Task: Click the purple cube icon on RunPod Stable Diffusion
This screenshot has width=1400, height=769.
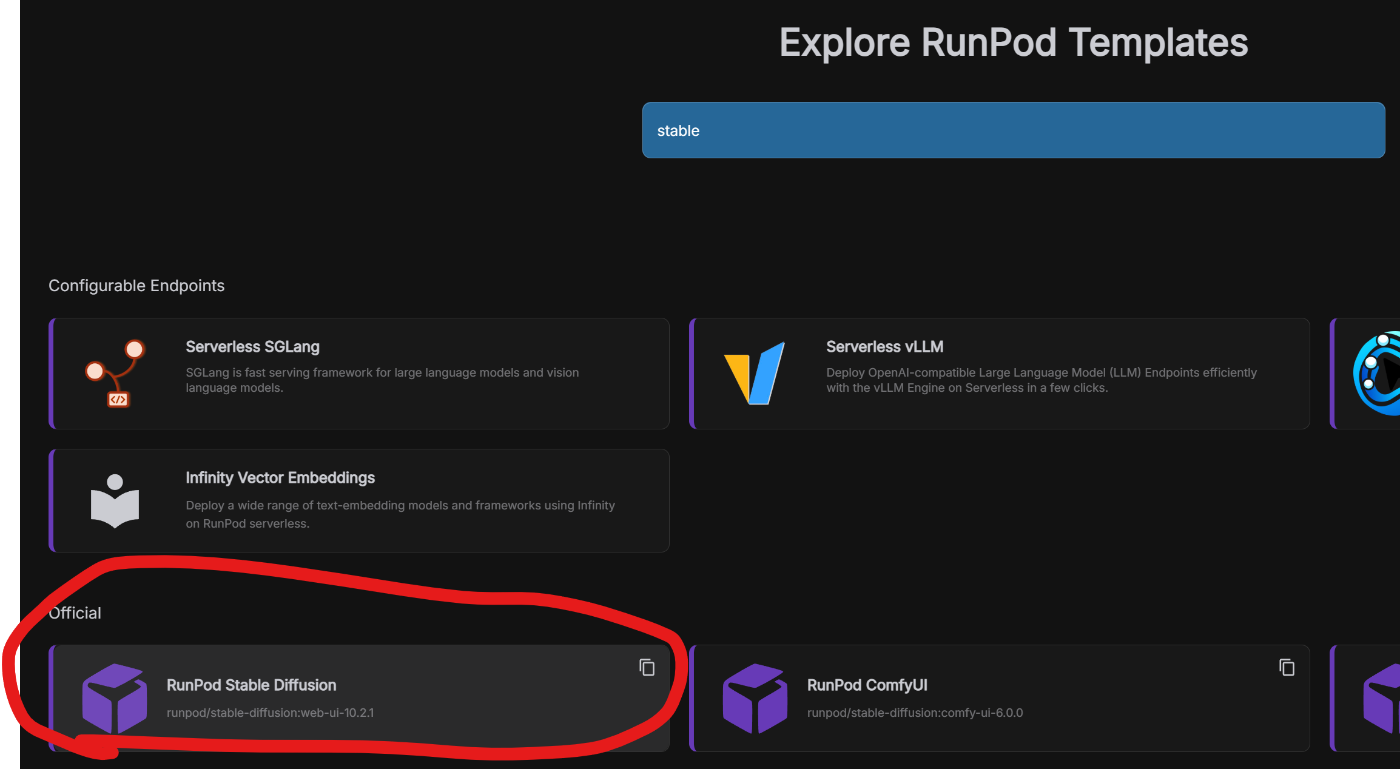Action: tap(114, 698)
